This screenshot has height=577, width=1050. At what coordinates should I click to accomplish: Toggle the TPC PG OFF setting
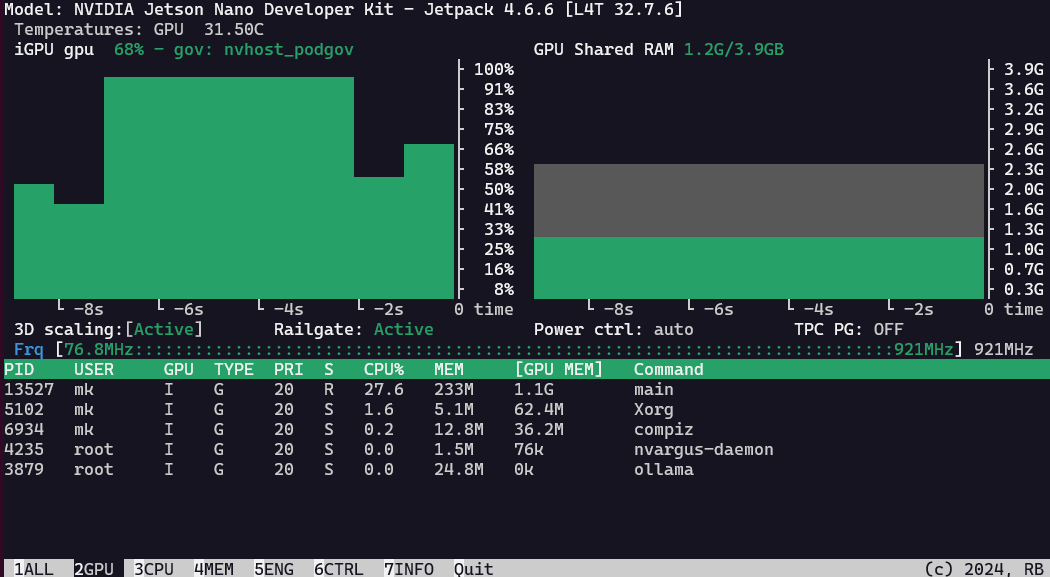click(x=888, y=329)
